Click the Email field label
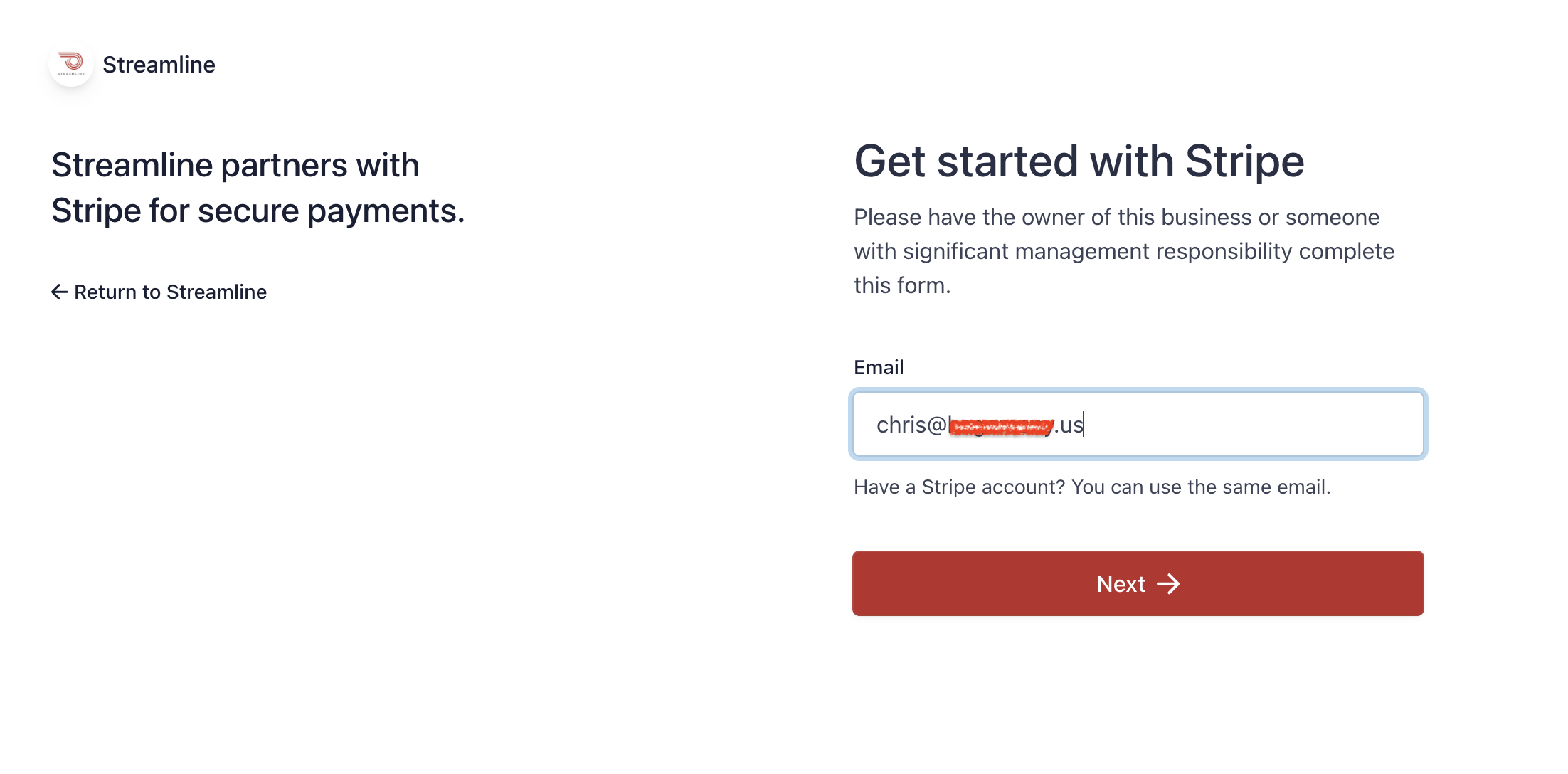Image resolution: width=1568 pixels, height=774 pixels. click(879, 367)
